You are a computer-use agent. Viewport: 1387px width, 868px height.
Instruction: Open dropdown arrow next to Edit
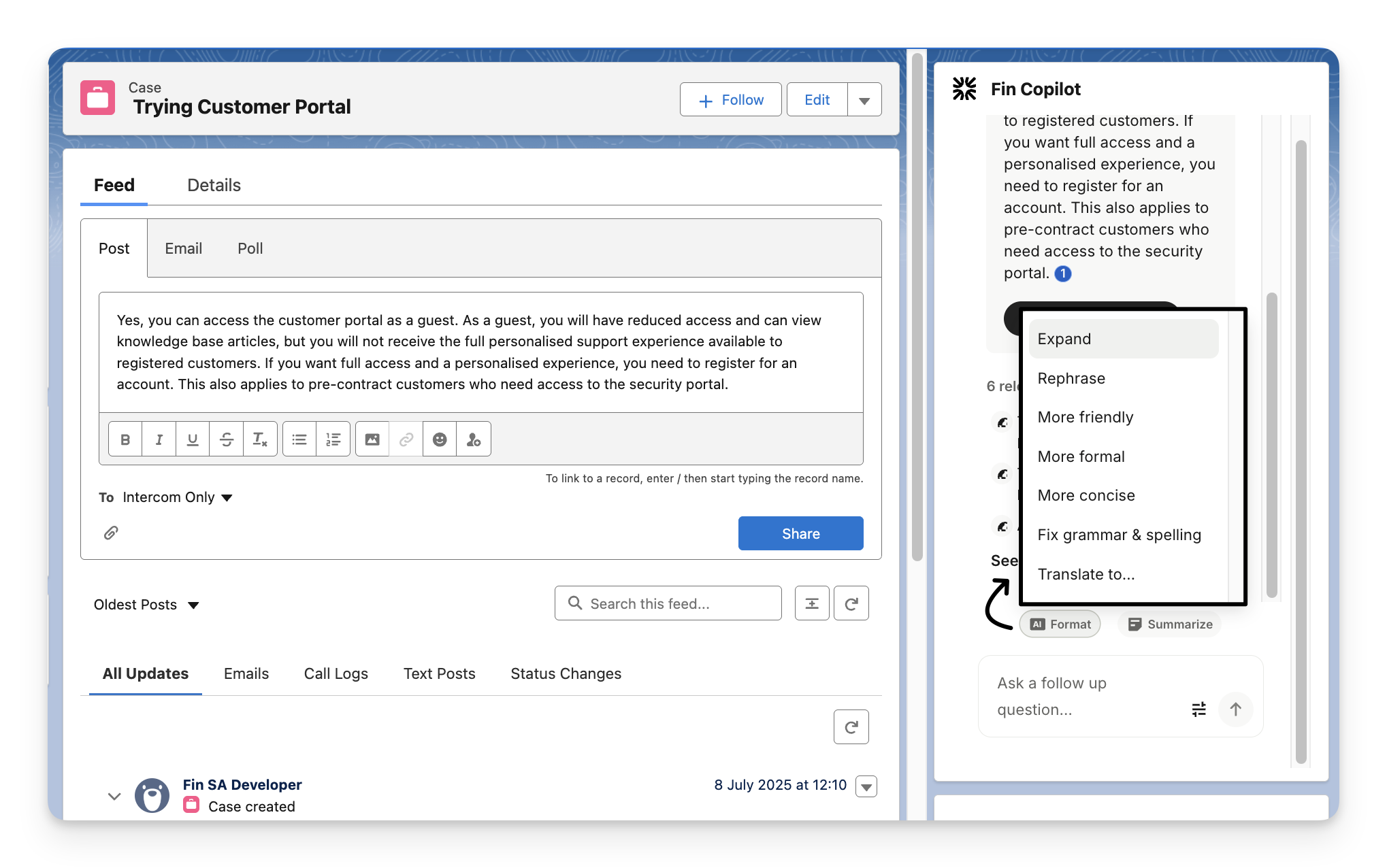(864, 100)
